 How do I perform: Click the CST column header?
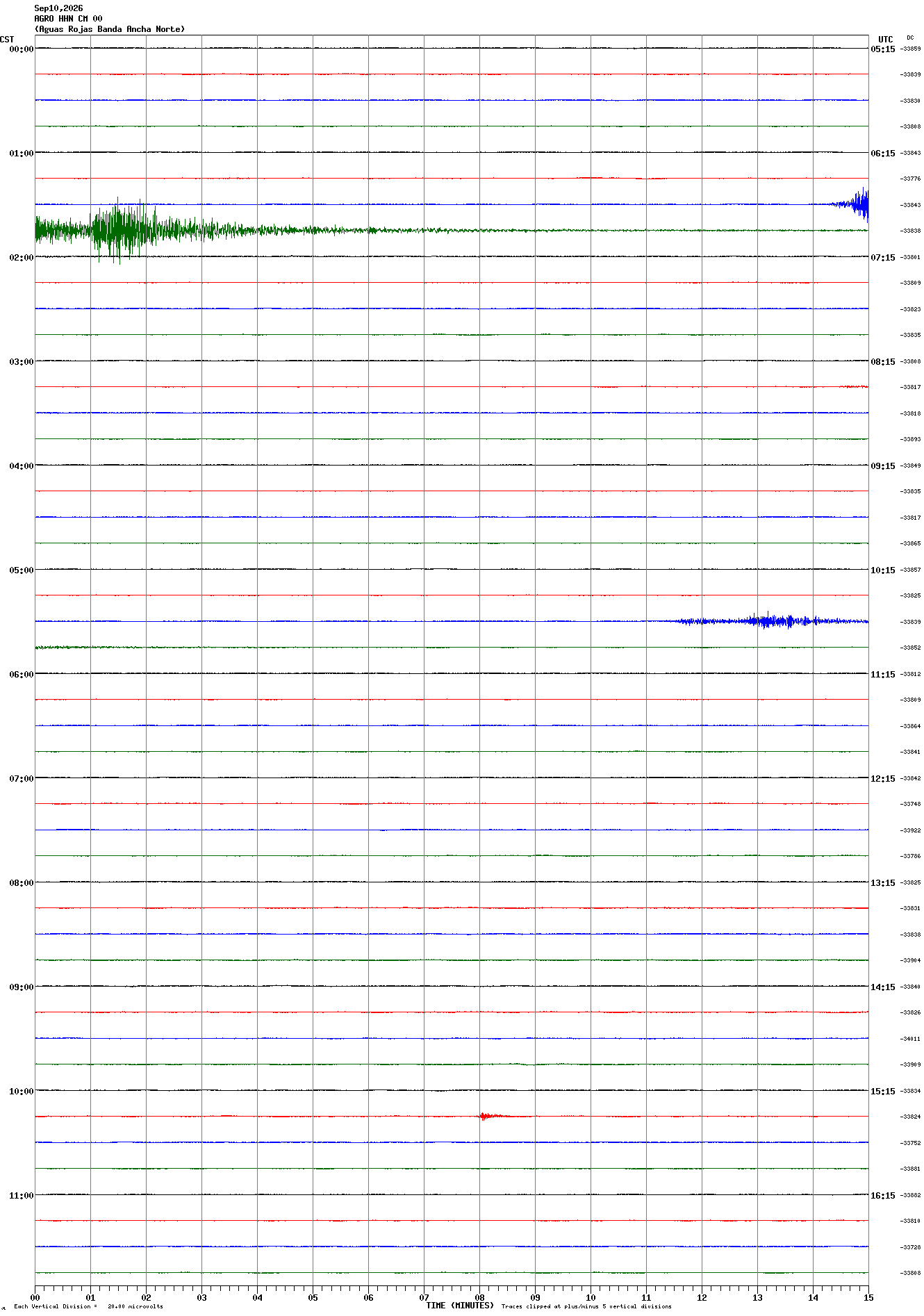[7, 40]
